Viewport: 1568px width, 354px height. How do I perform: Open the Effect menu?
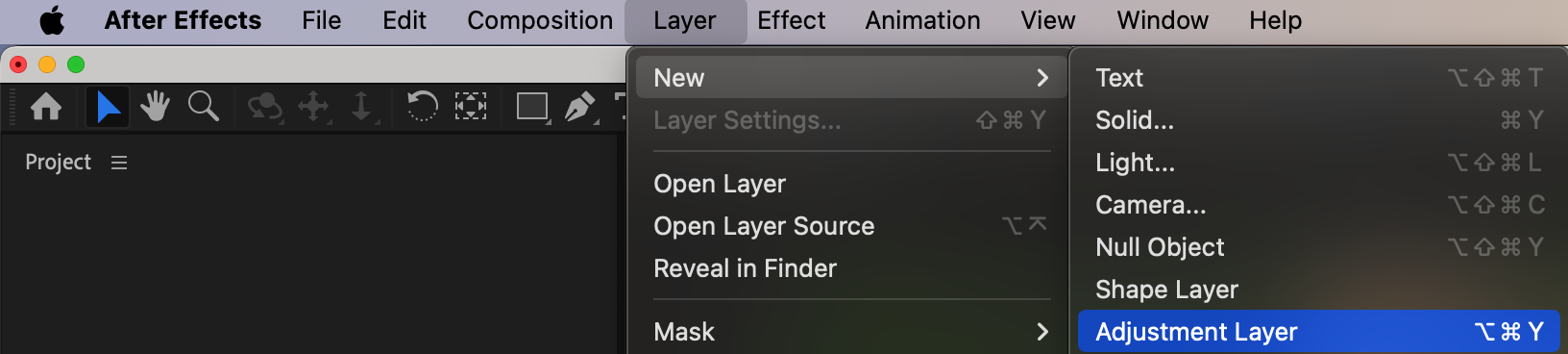tap(791, 20)
